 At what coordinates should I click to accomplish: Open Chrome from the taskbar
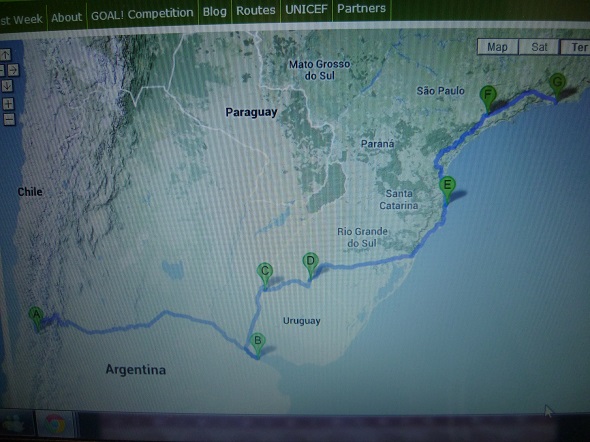tap(55, 425)
